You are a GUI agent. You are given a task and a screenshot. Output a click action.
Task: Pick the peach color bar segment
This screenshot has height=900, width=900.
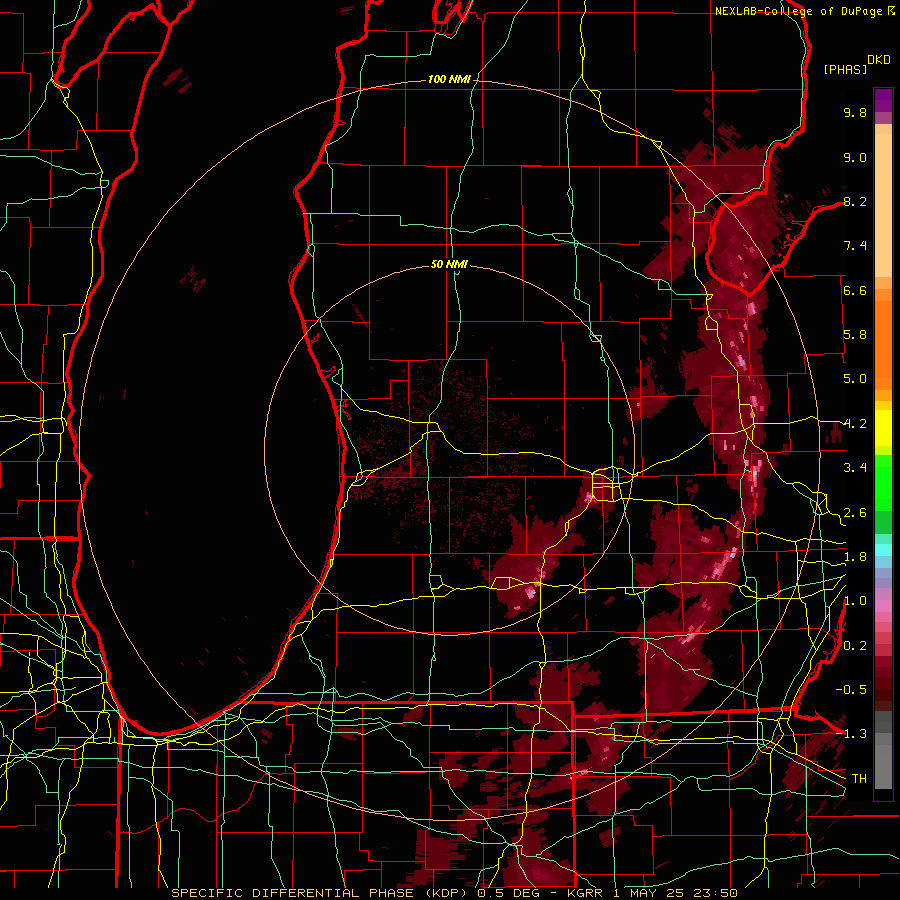click(x=883, y=205)
